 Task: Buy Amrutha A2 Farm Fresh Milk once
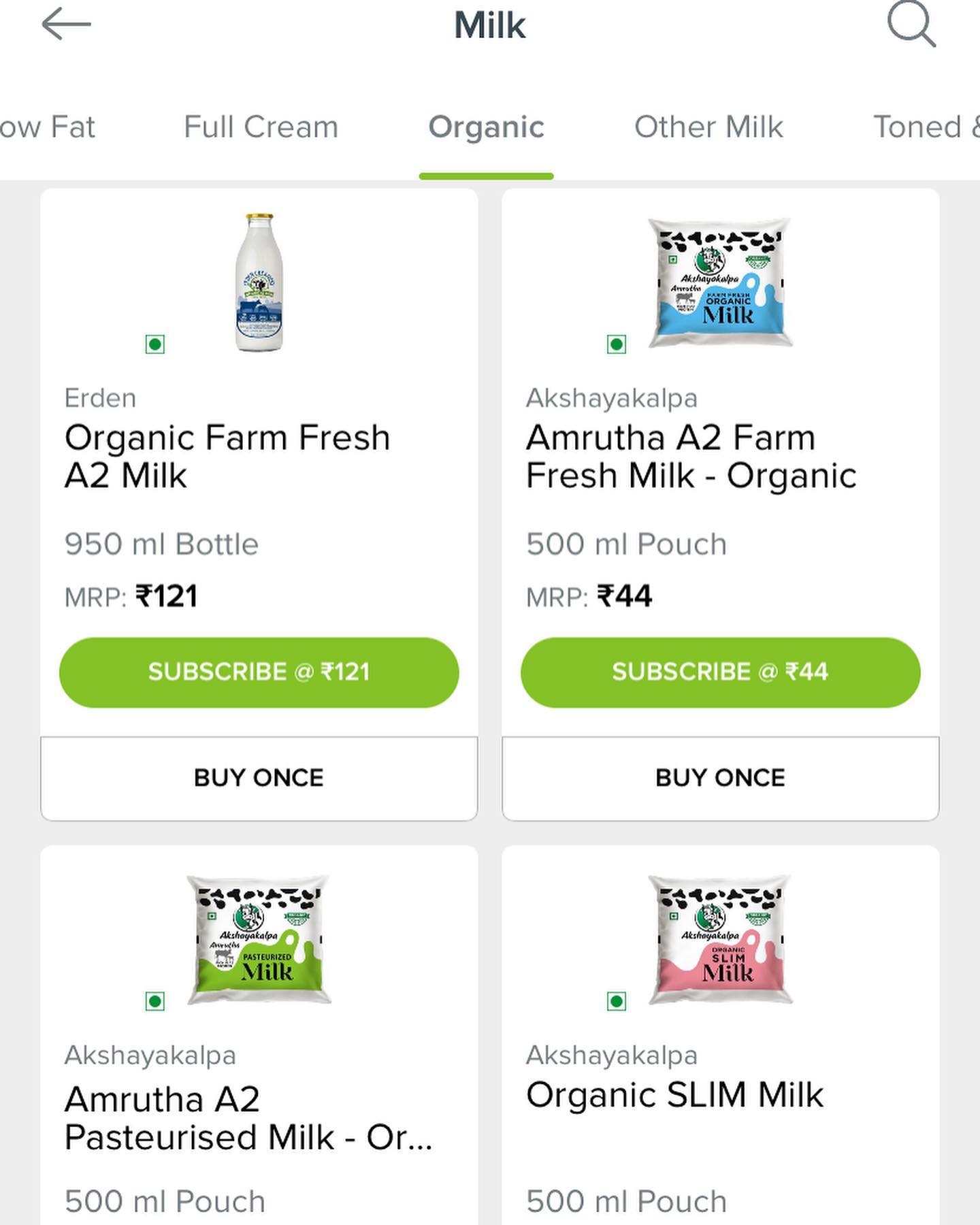click(x=720, y=778)
